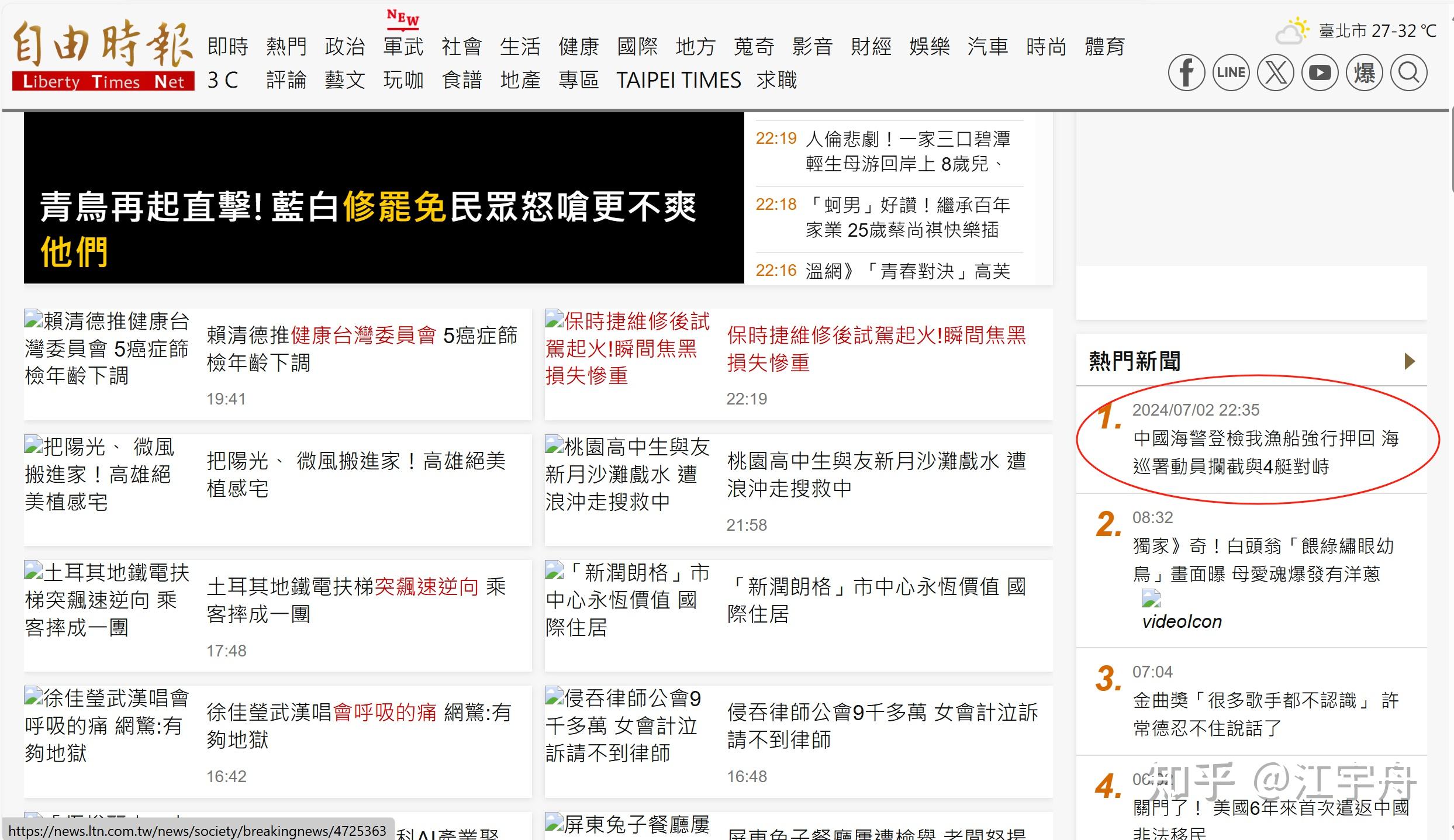Open hot news 1 中國海警登檢我漁船
Viewport: 1454px width, 840px height.
pyautogui.click(x=1265, y=452)
